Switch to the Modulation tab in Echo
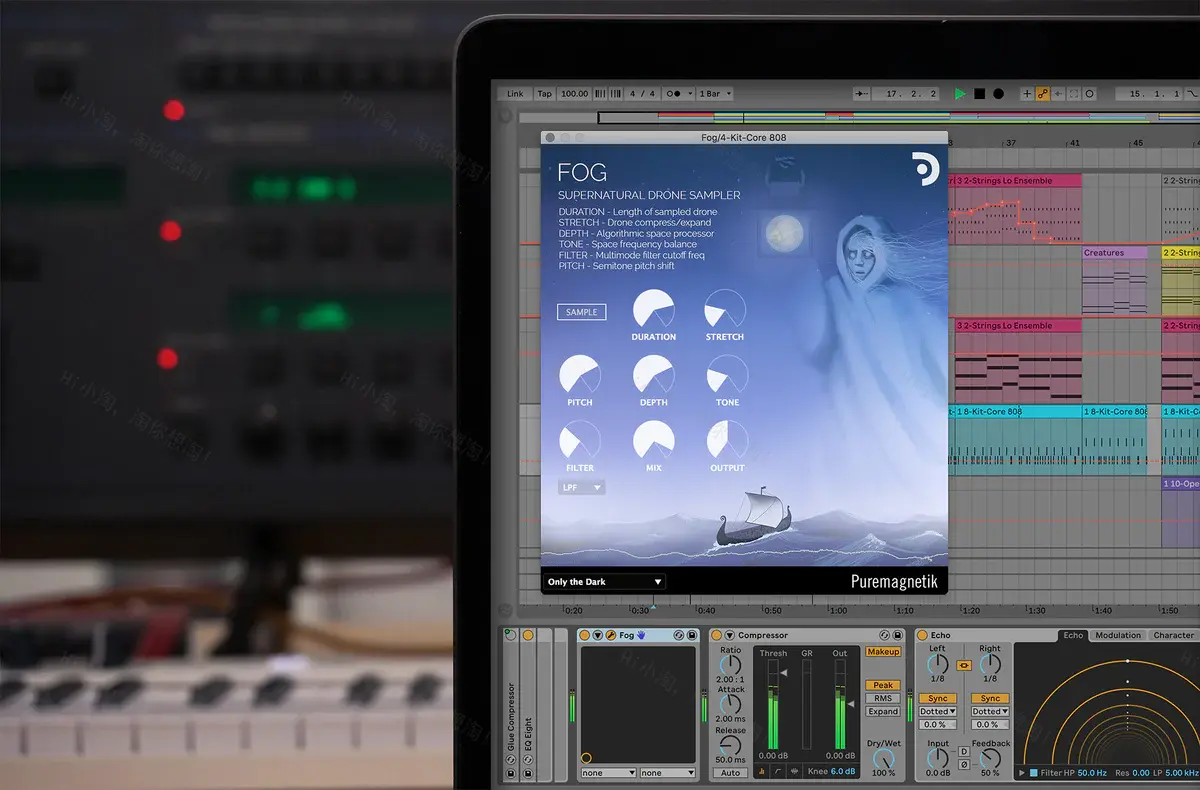 pyautogui.click(x=1117, y=635)
